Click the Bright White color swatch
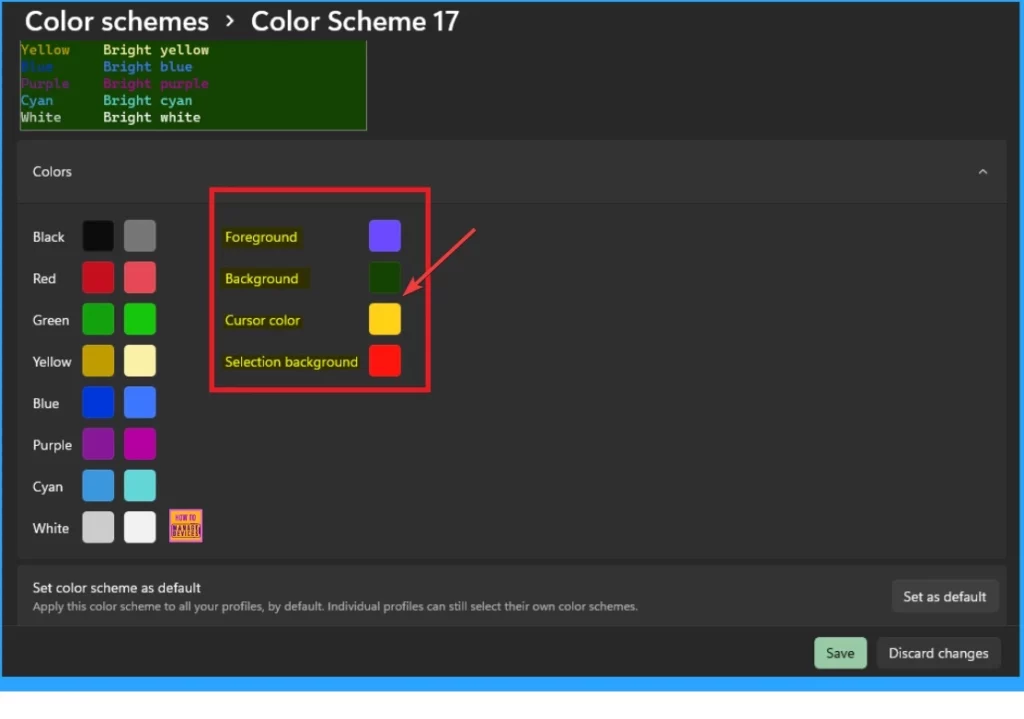The width and height of the screenshot is (1024, 719). tap(140, 528)
